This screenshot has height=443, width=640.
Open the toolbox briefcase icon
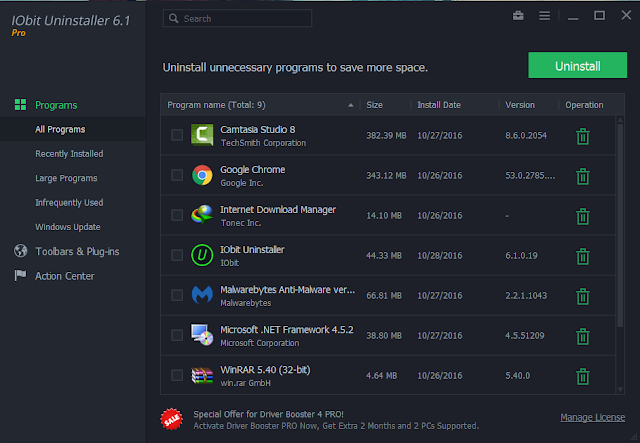[518, 16]
